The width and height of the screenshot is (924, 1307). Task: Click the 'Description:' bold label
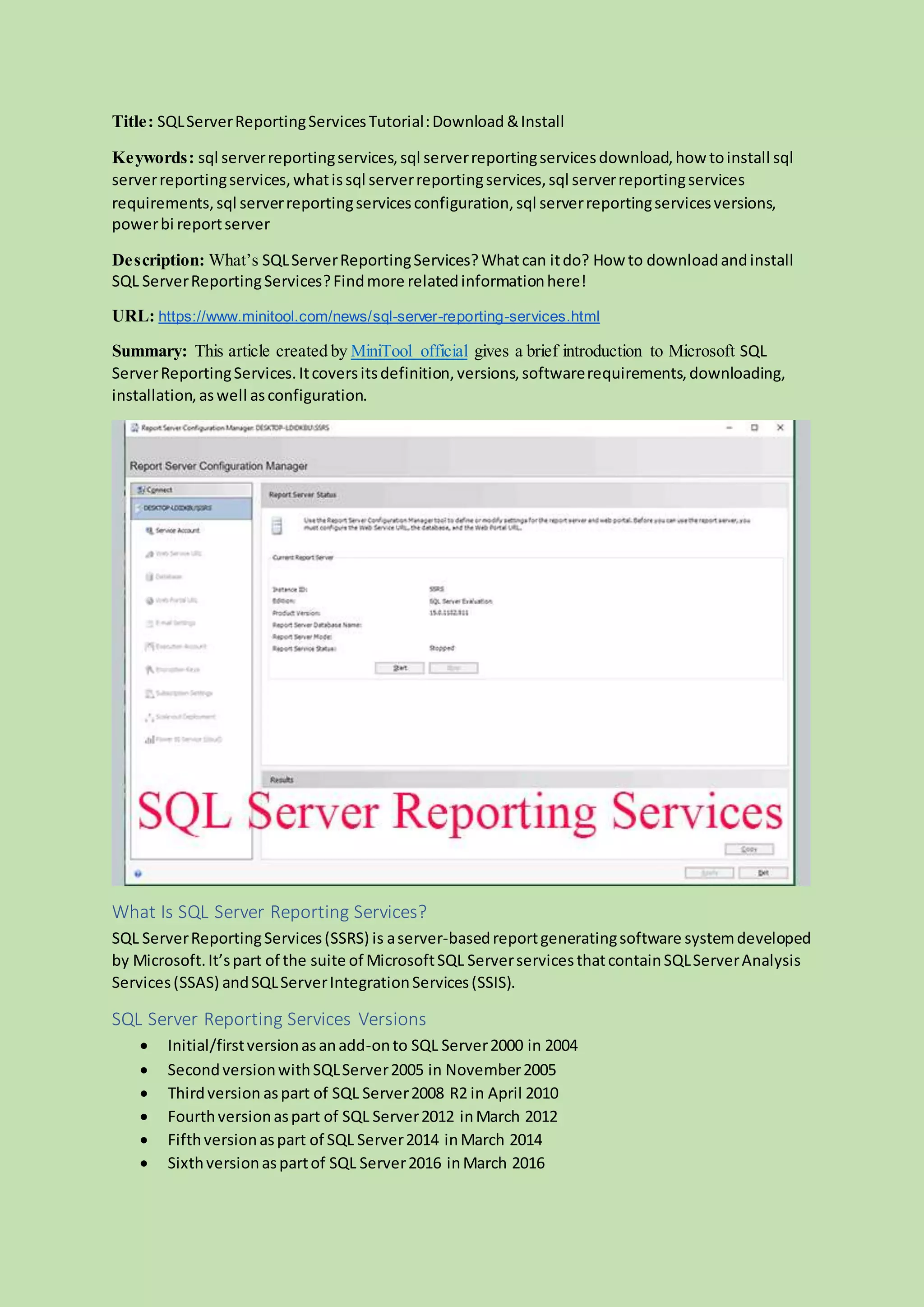click(x=158, y=260)
